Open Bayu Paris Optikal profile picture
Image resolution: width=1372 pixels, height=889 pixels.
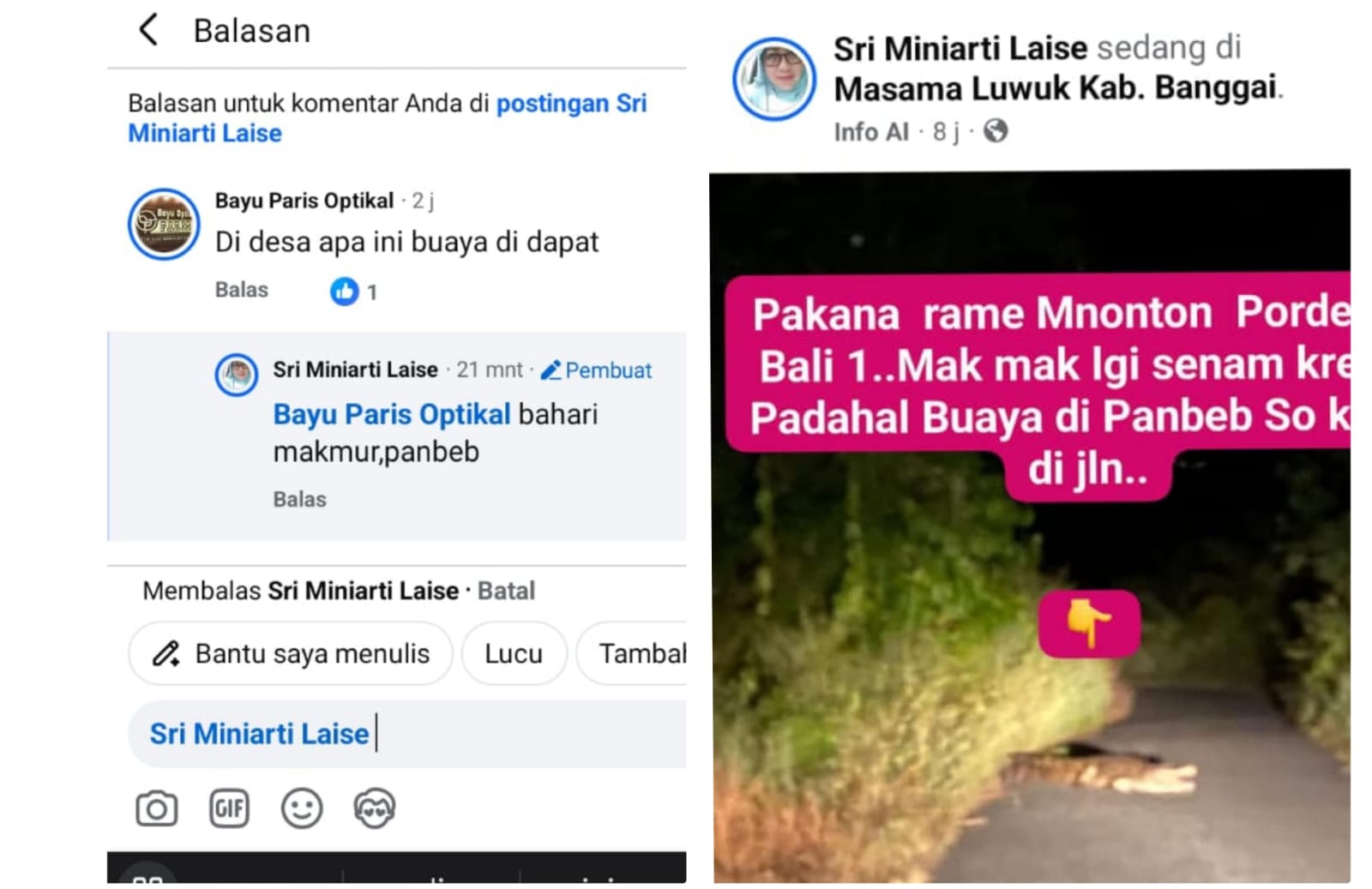(163, 224)
